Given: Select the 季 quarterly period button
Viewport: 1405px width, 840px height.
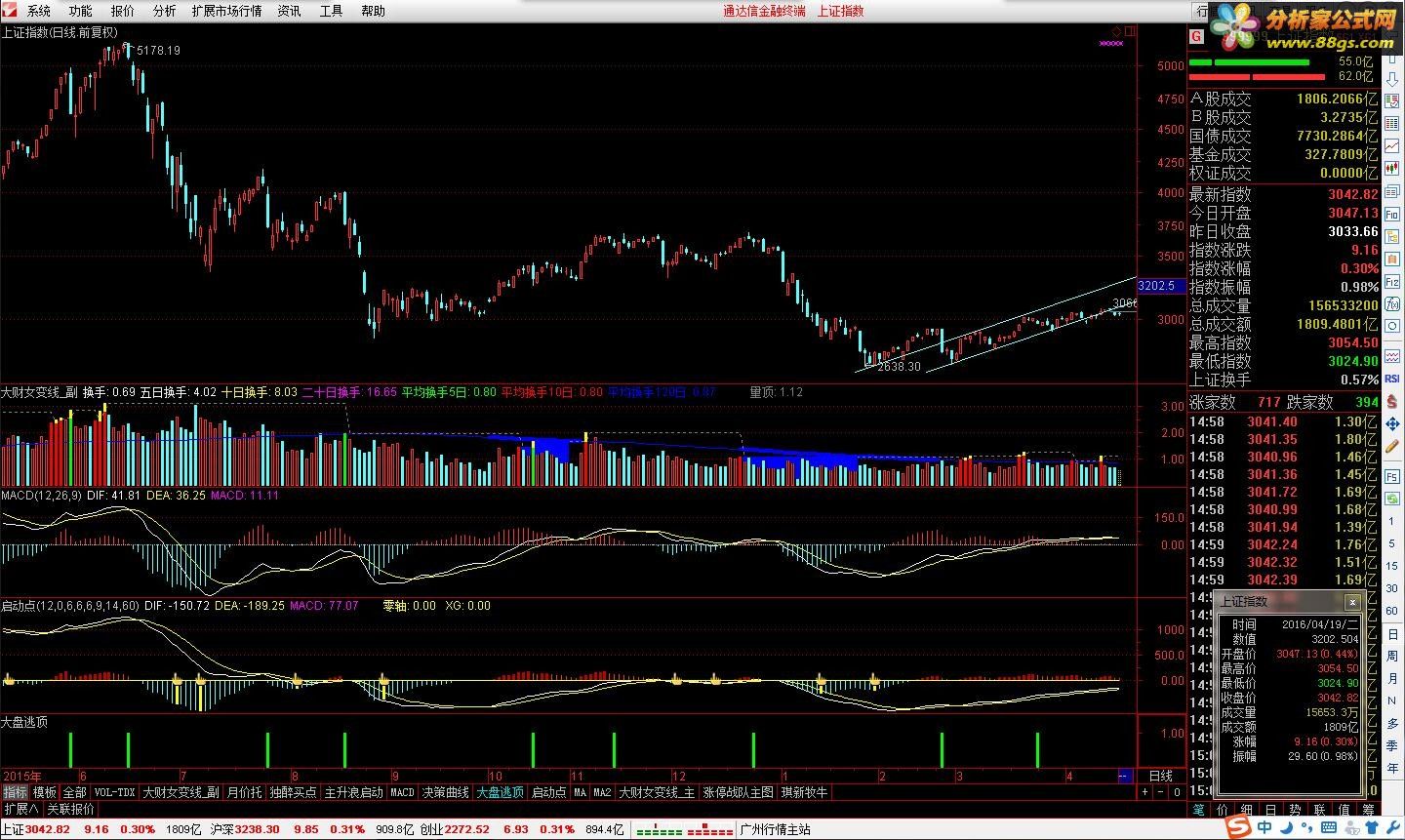Looking at the screenshot, I should [x=1392, y=746].
